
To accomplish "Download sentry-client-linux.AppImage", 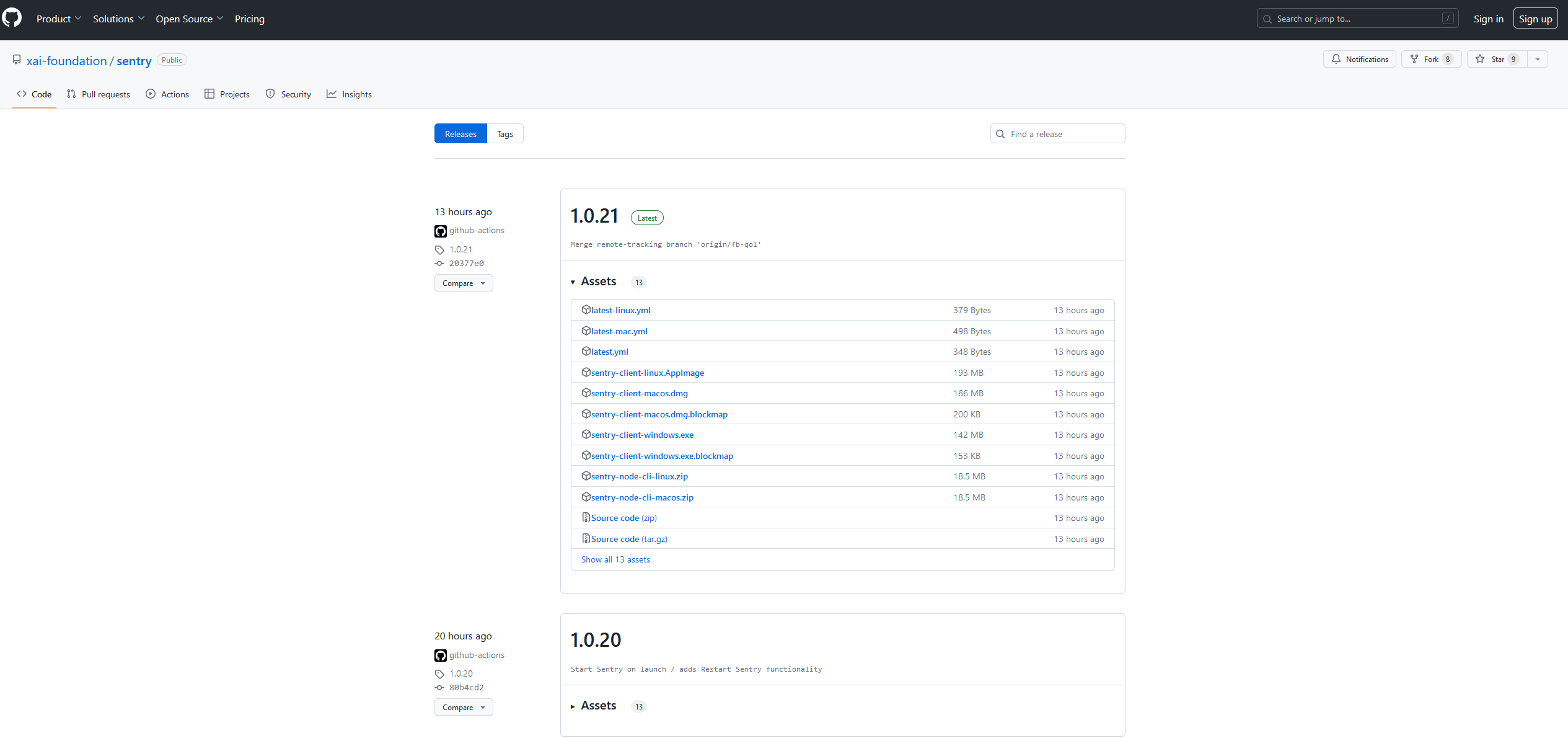I will click(x=648, y=373).
